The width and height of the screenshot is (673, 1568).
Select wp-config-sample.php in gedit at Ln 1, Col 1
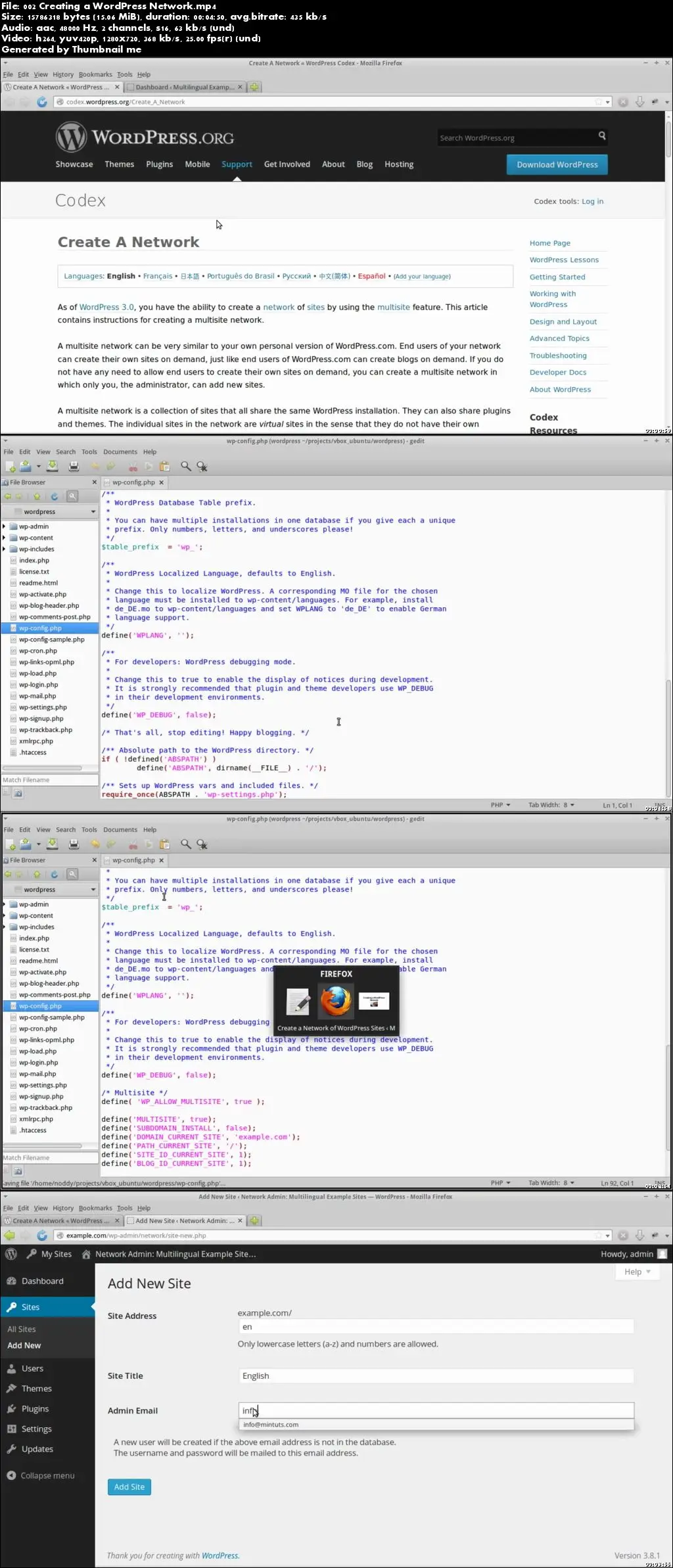coord(52,639)
